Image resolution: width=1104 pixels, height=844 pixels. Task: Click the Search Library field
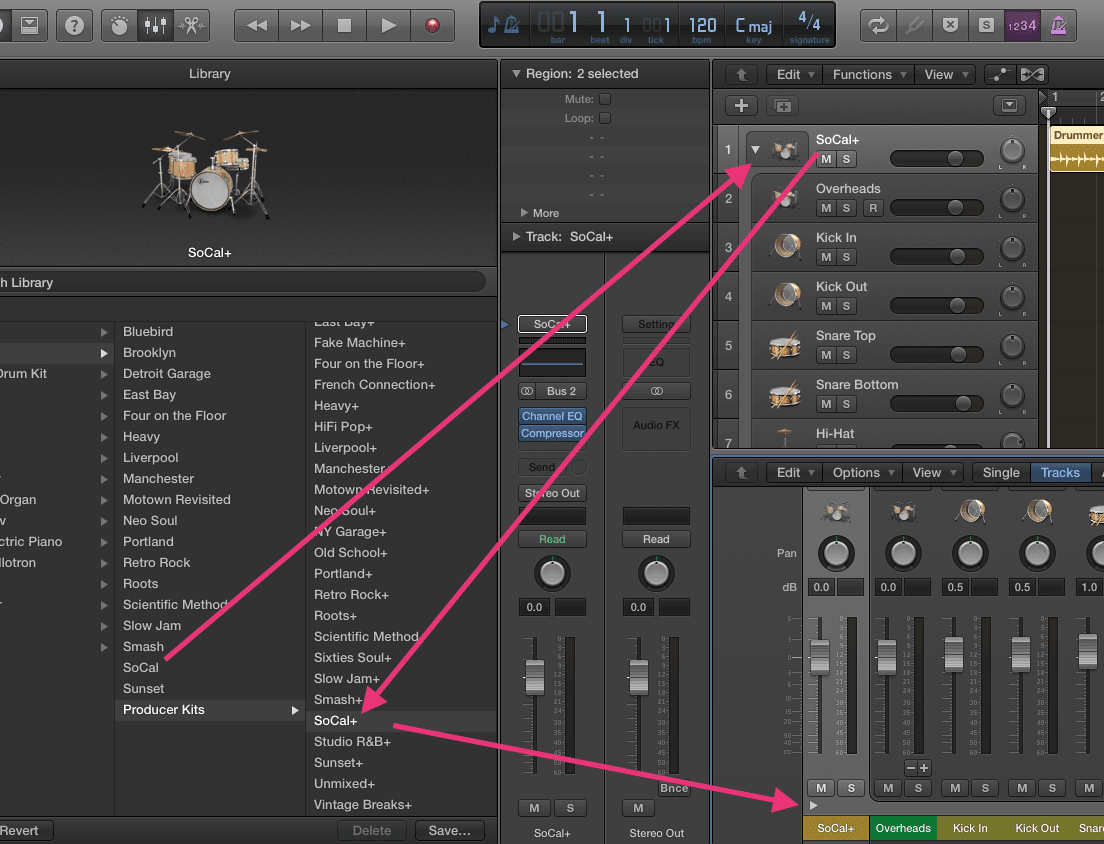242,282
